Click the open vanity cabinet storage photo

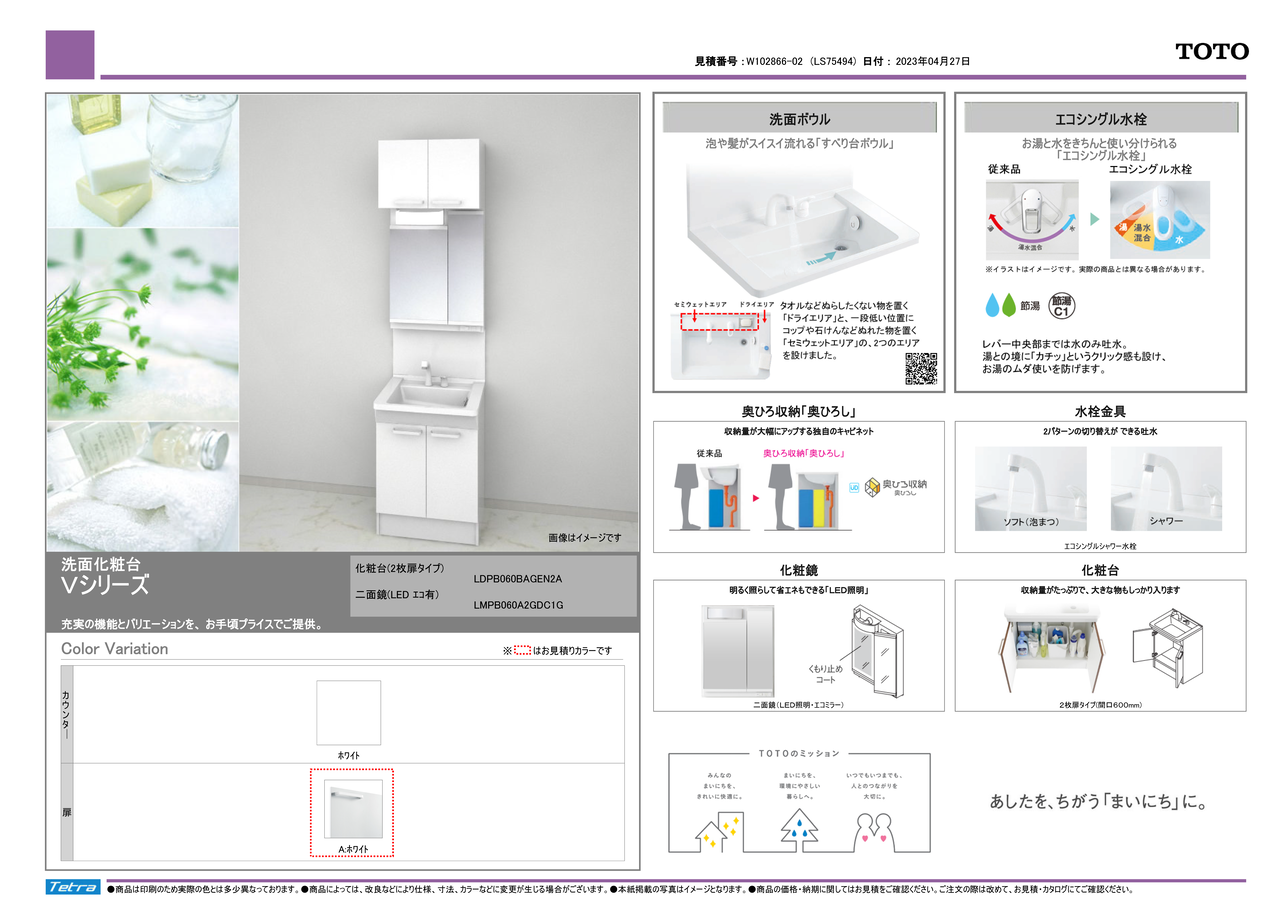(x=1053, y=648)
